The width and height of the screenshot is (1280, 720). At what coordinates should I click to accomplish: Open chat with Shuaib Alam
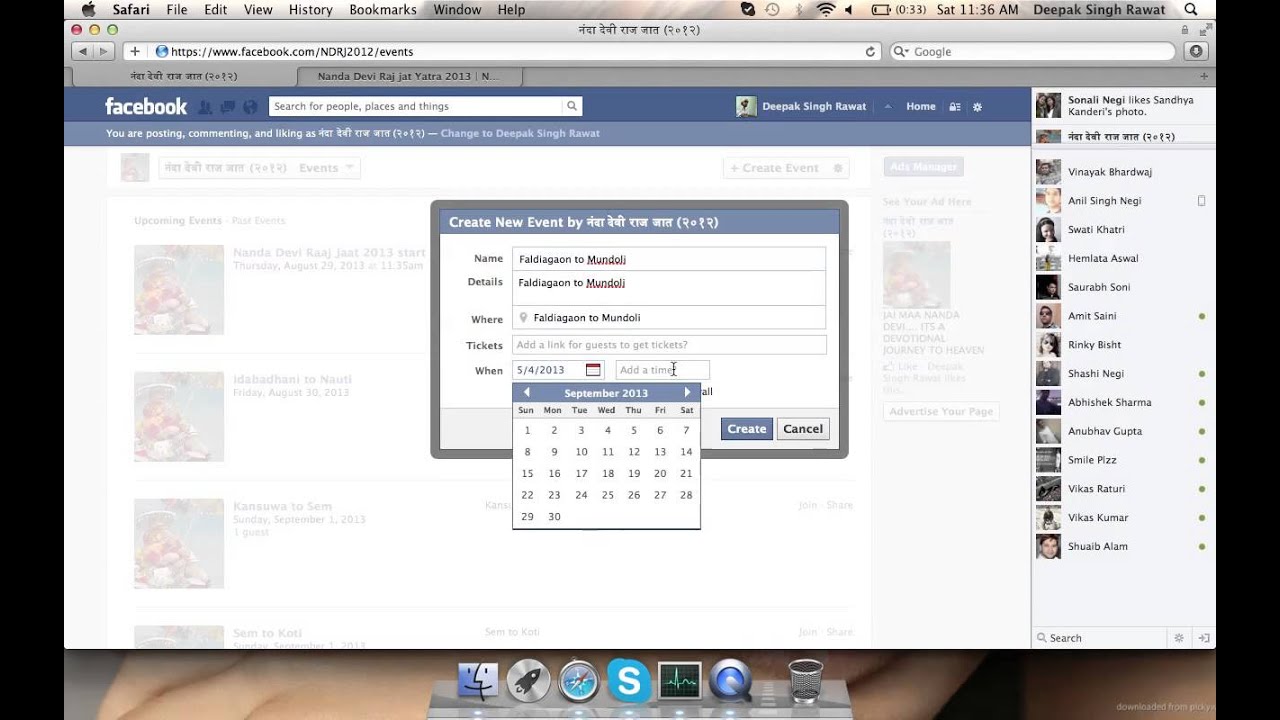pyautogui.click(x=1123, y=547)
